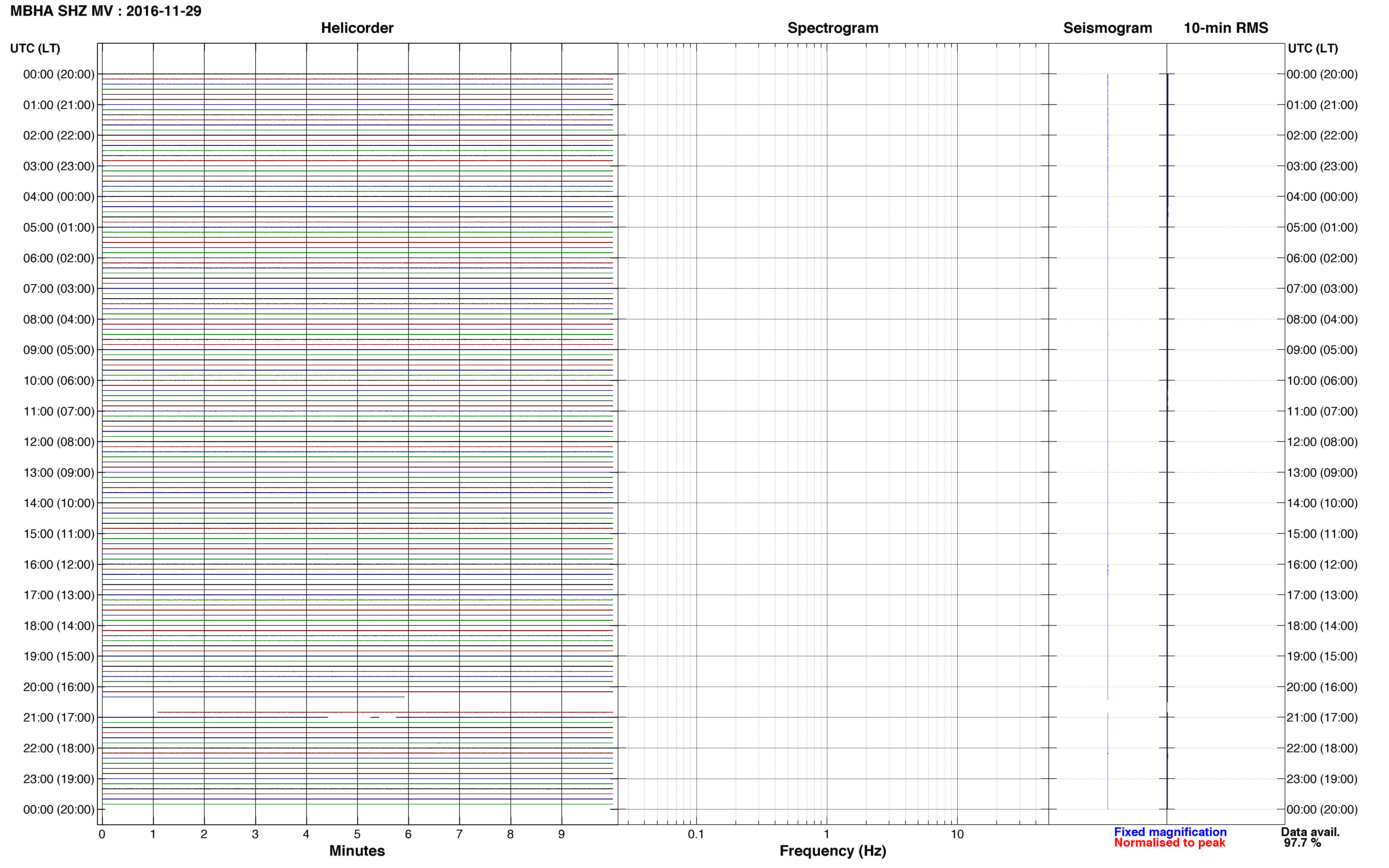The width and height of the screenshot is (1389, 868).
Task: Click the right 01:00 (21:00) time label
Action: (1322, 105)
